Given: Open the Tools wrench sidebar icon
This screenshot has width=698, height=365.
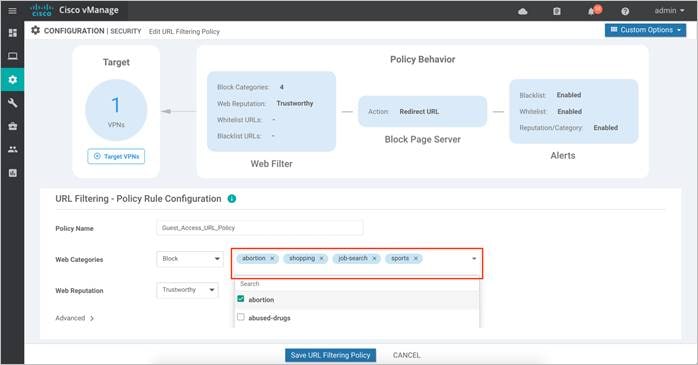Looking at the screenshot, I should pyautogui.click(x=12, y=103).
